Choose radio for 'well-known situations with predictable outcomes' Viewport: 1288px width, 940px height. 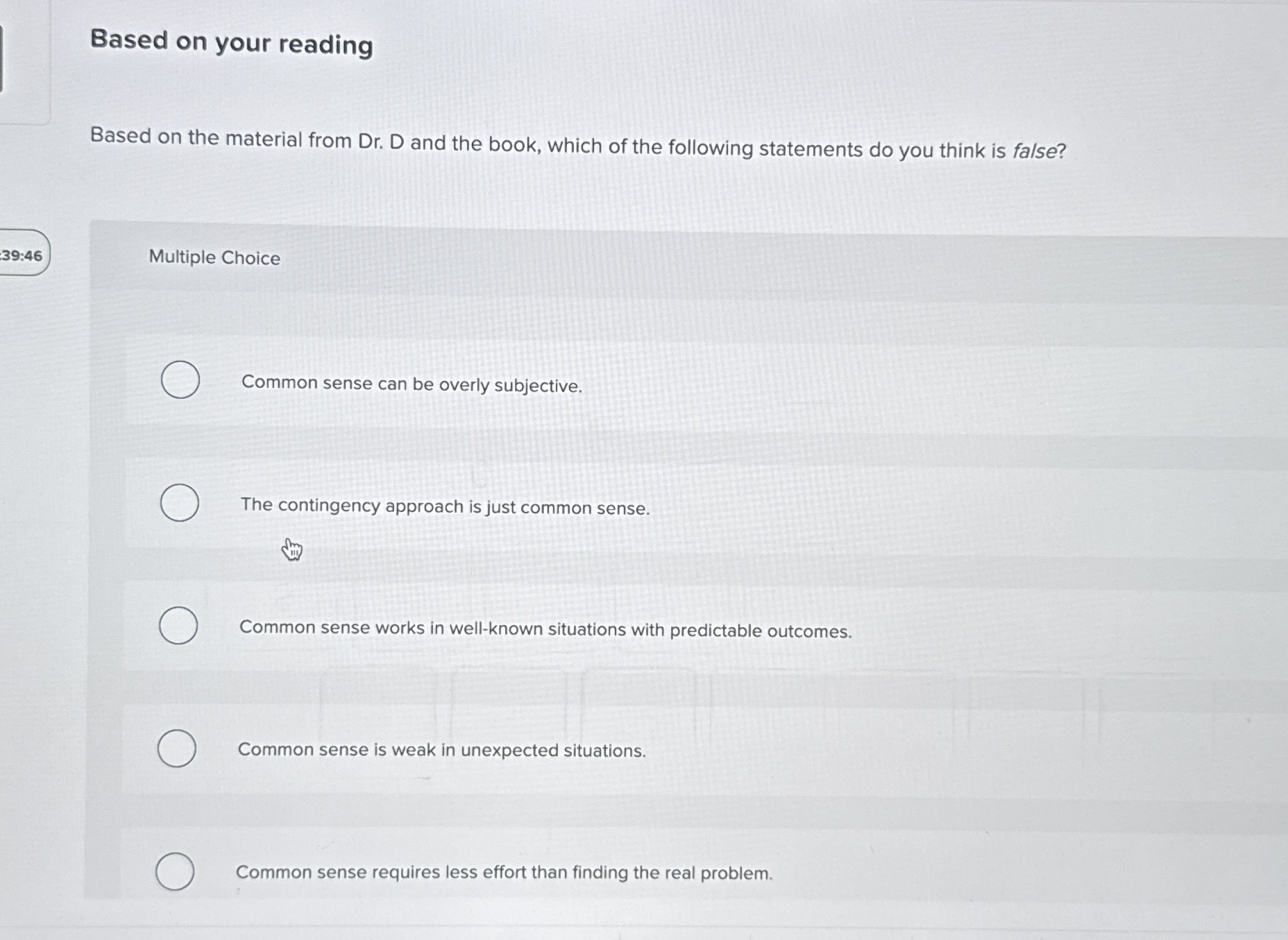[178, 625]
